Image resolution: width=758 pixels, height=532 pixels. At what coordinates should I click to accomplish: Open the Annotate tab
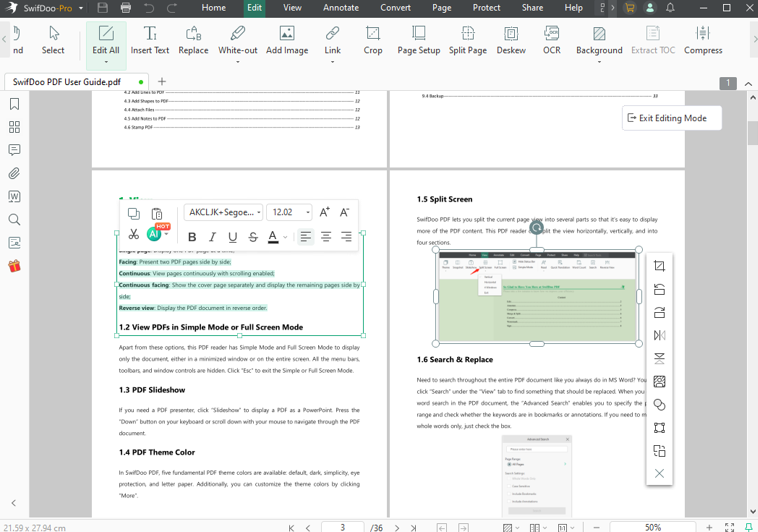pos(341,8)
